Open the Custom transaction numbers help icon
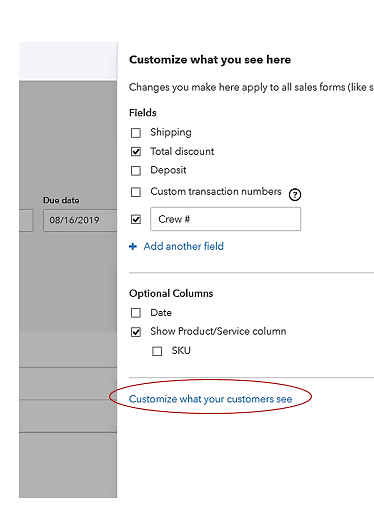The width and height of the screenshot is (374, 507). (x=295, y=194)
